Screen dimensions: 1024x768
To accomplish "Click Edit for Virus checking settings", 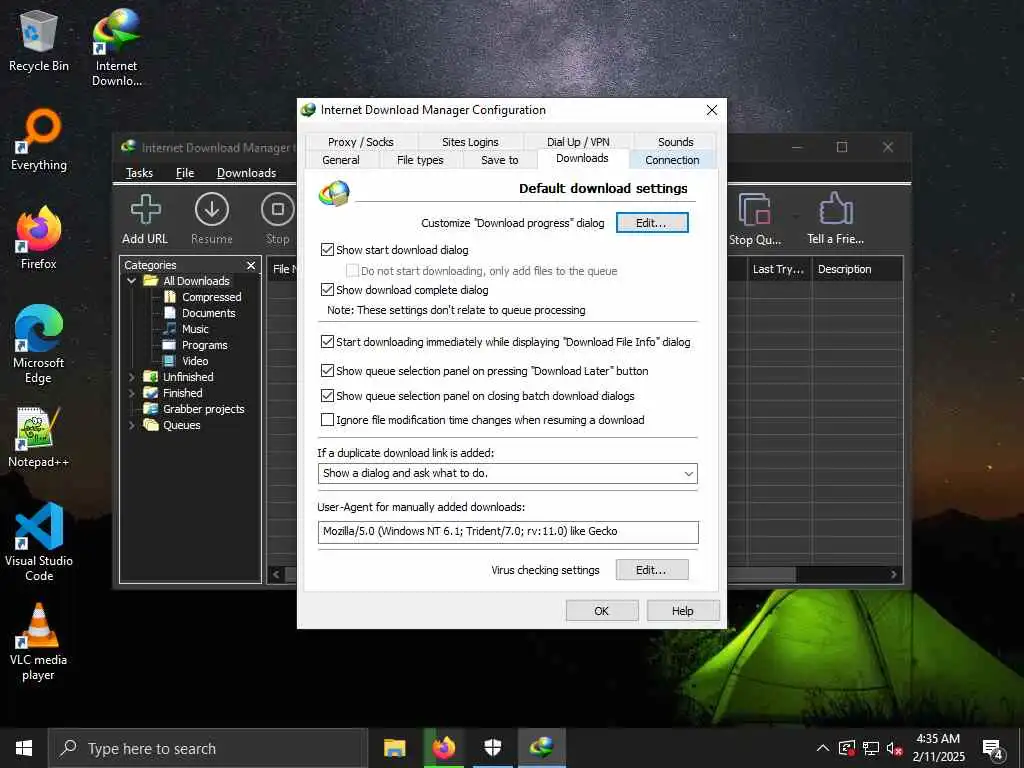I will click(652, 569).
